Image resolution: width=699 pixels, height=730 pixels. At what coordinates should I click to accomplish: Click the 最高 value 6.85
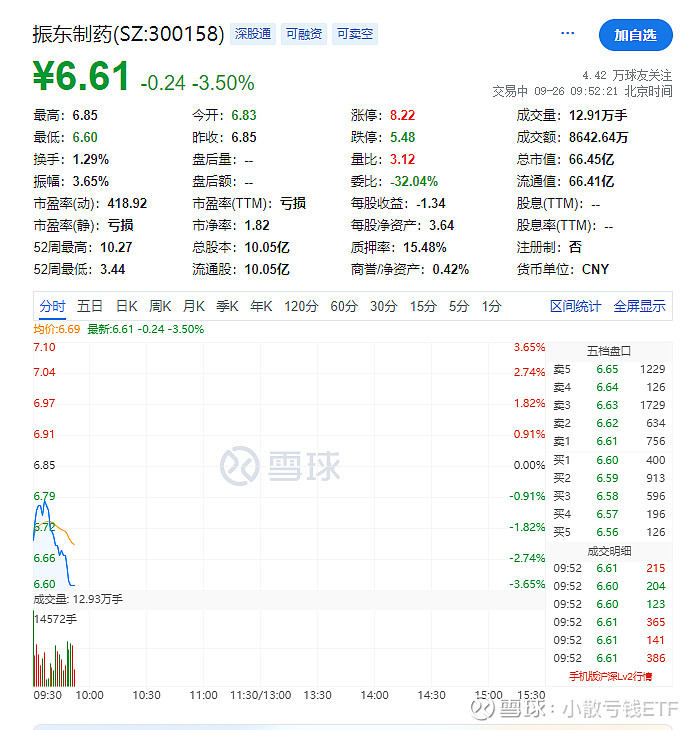pyautogui.click(x=85, y=115)
